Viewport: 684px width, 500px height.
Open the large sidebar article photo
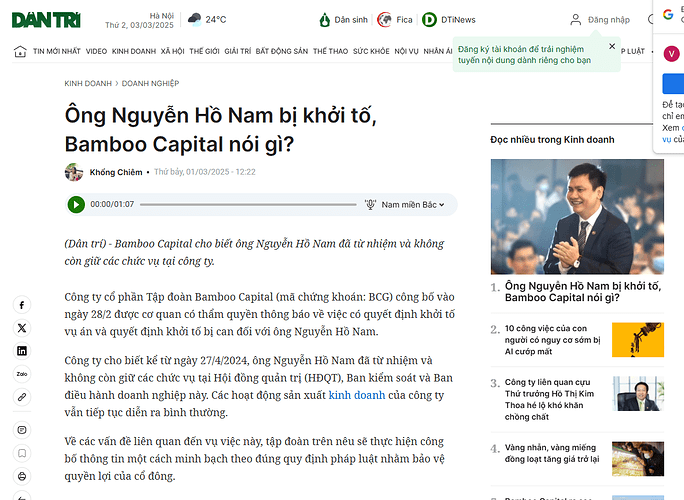(x=577, y=216)
